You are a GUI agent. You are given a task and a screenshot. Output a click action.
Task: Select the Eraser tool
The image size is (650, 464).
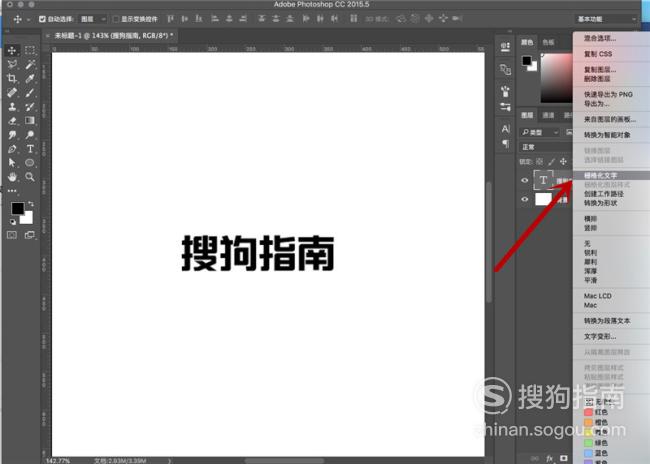12,121
